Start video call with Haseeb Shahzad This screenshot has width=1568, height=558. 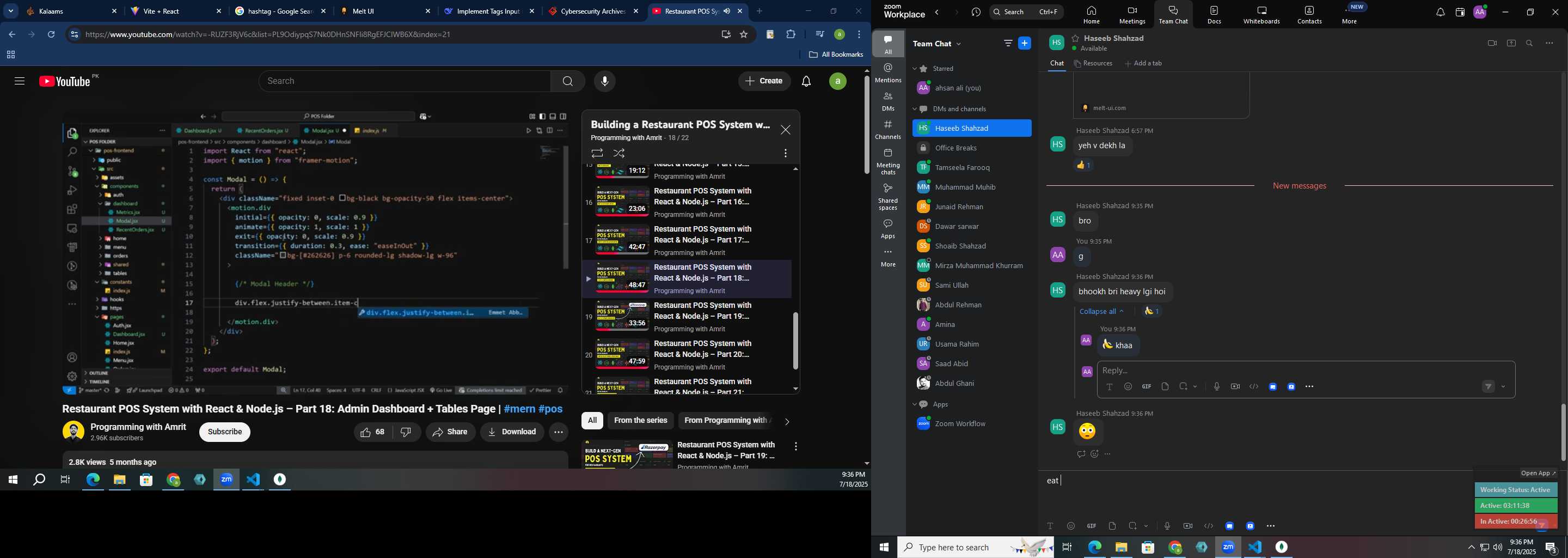coord(1492,43)
